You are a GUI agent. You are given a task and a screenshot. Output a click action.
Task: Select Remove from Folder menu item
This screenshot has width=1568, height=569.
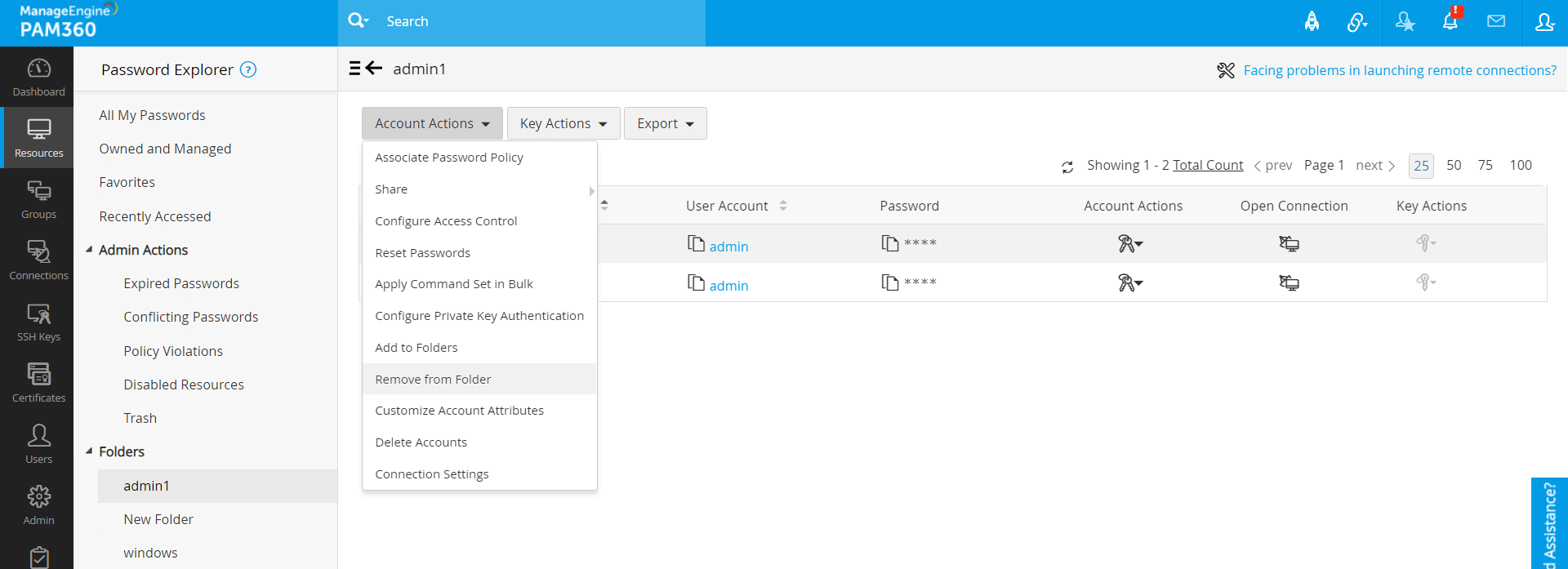[x=433, y=380]
